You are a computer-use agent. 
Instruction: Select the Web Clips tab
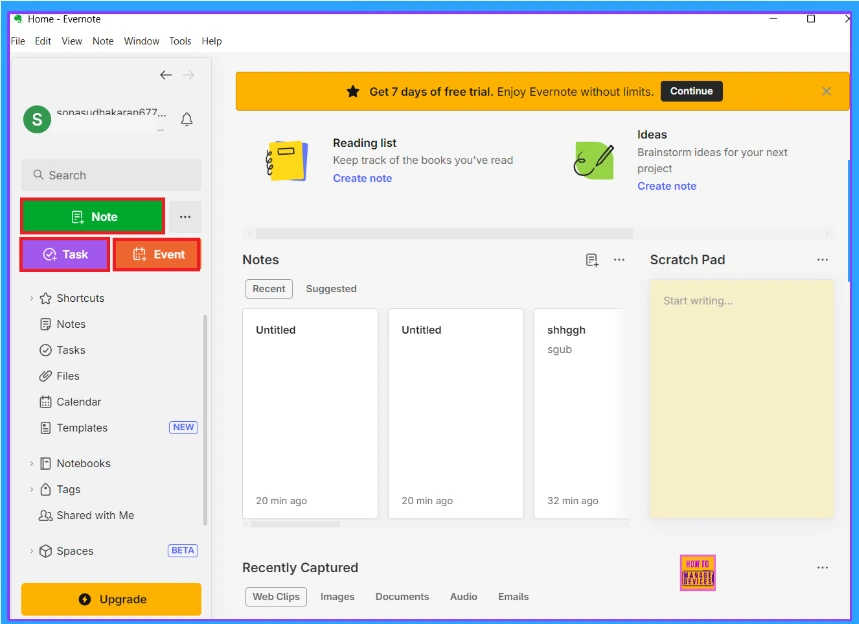point(276,597)
